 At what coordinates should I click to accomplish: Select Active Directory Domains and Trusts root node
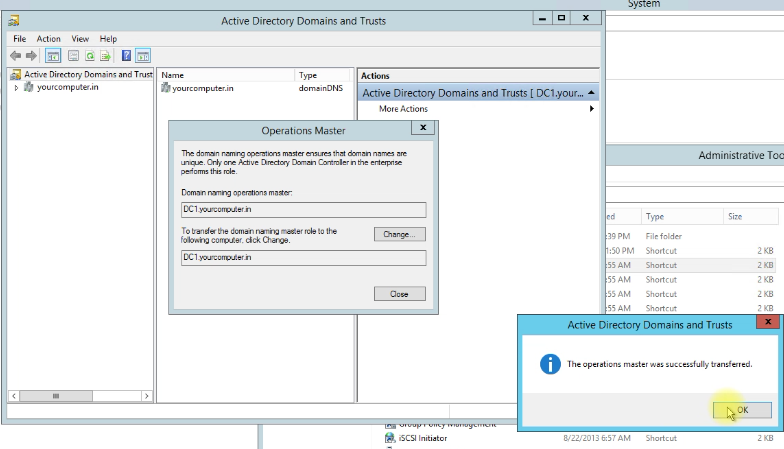point(88,74)
